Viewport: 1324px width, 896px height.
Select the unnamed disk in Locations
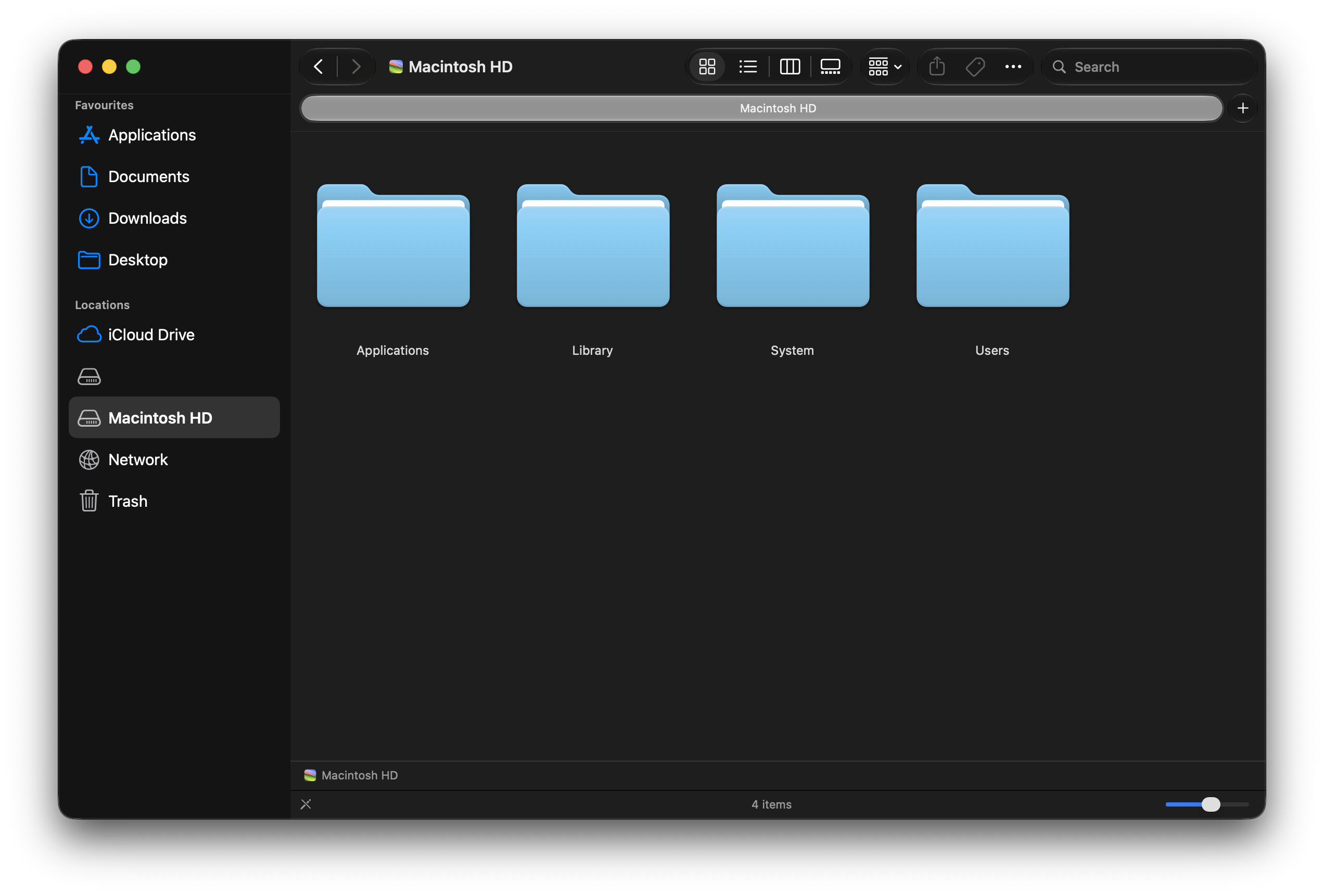tap(174, 377)
